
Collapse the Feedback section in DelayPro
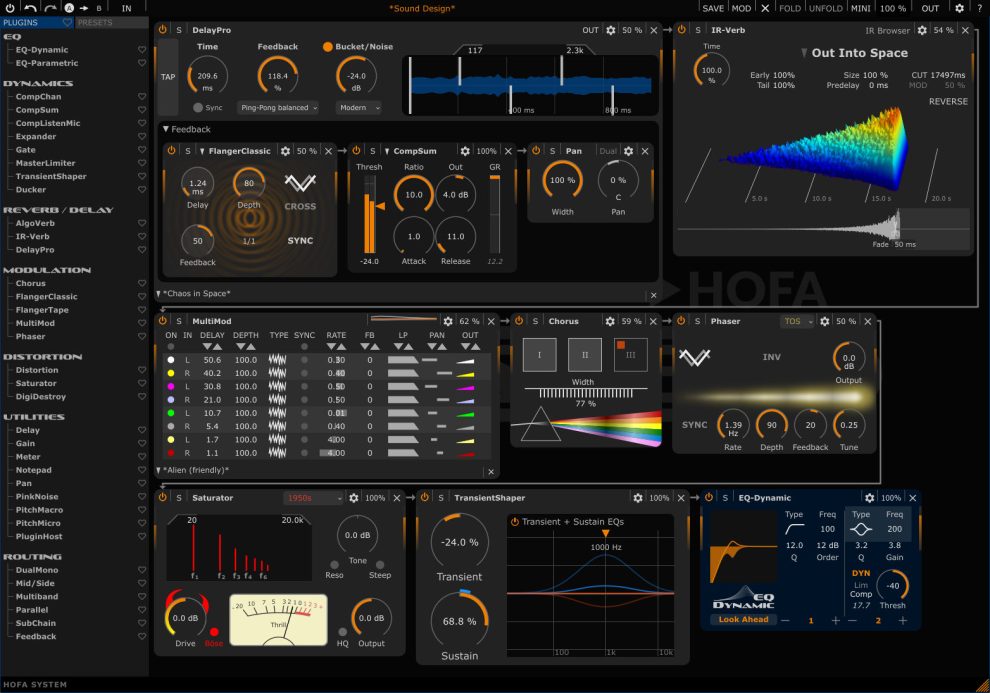tap(168, 128)
